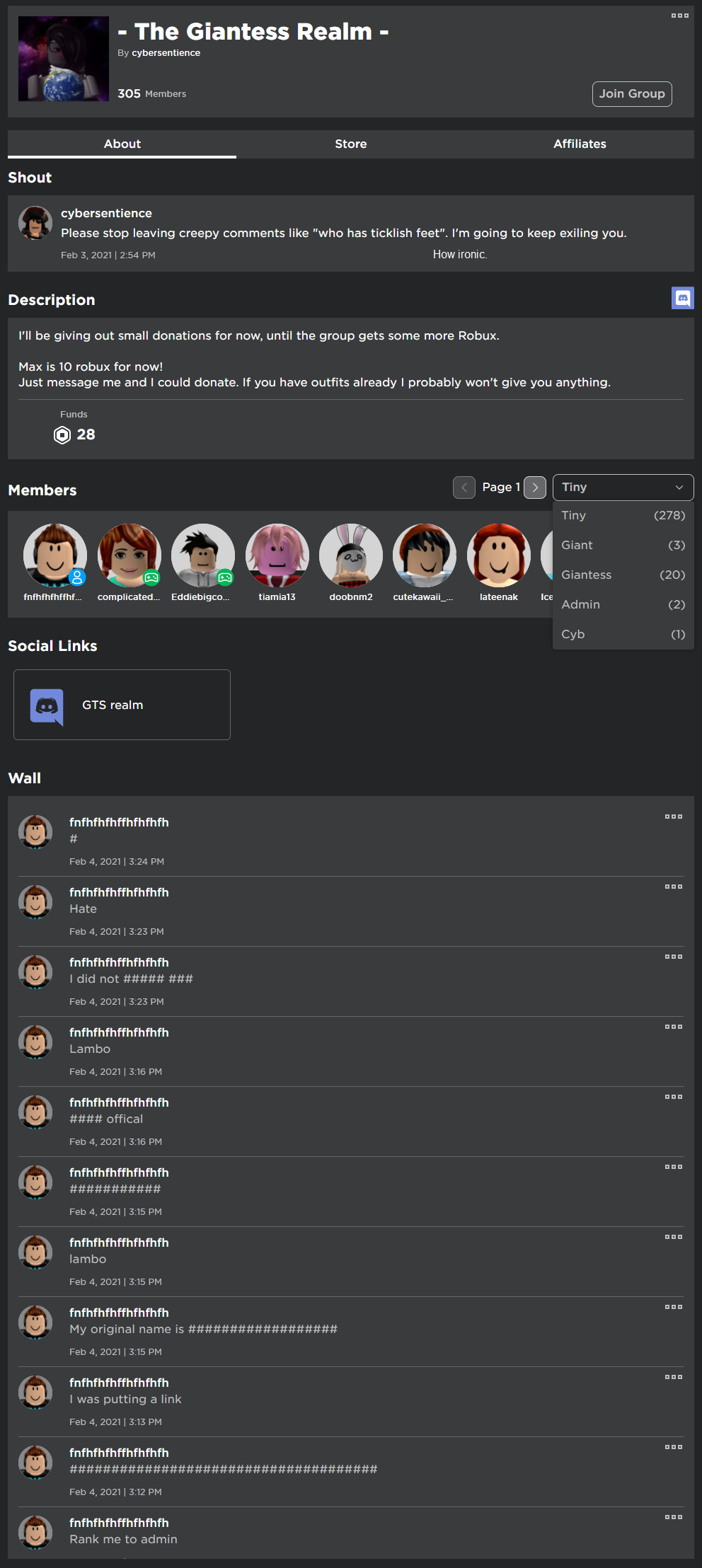The width and height of the screenshot is (702, 1568).
Task: Open options menu for the 'Lambo' wall post
Action: (x=673, y=1027)
